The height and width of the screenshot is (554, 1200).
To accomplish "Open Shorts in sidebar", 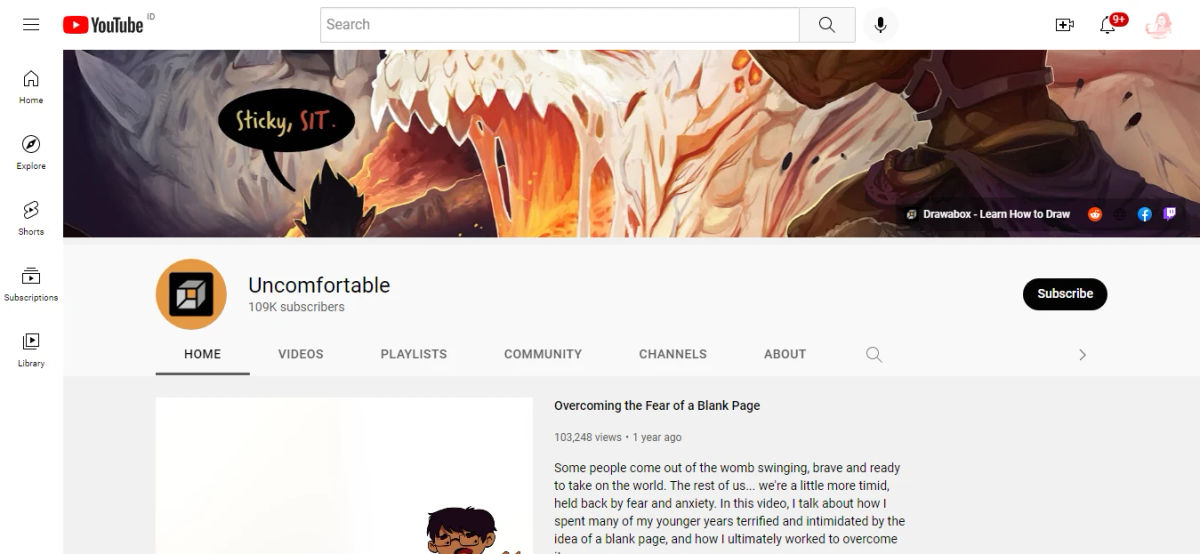I will [x=31, y=217].
